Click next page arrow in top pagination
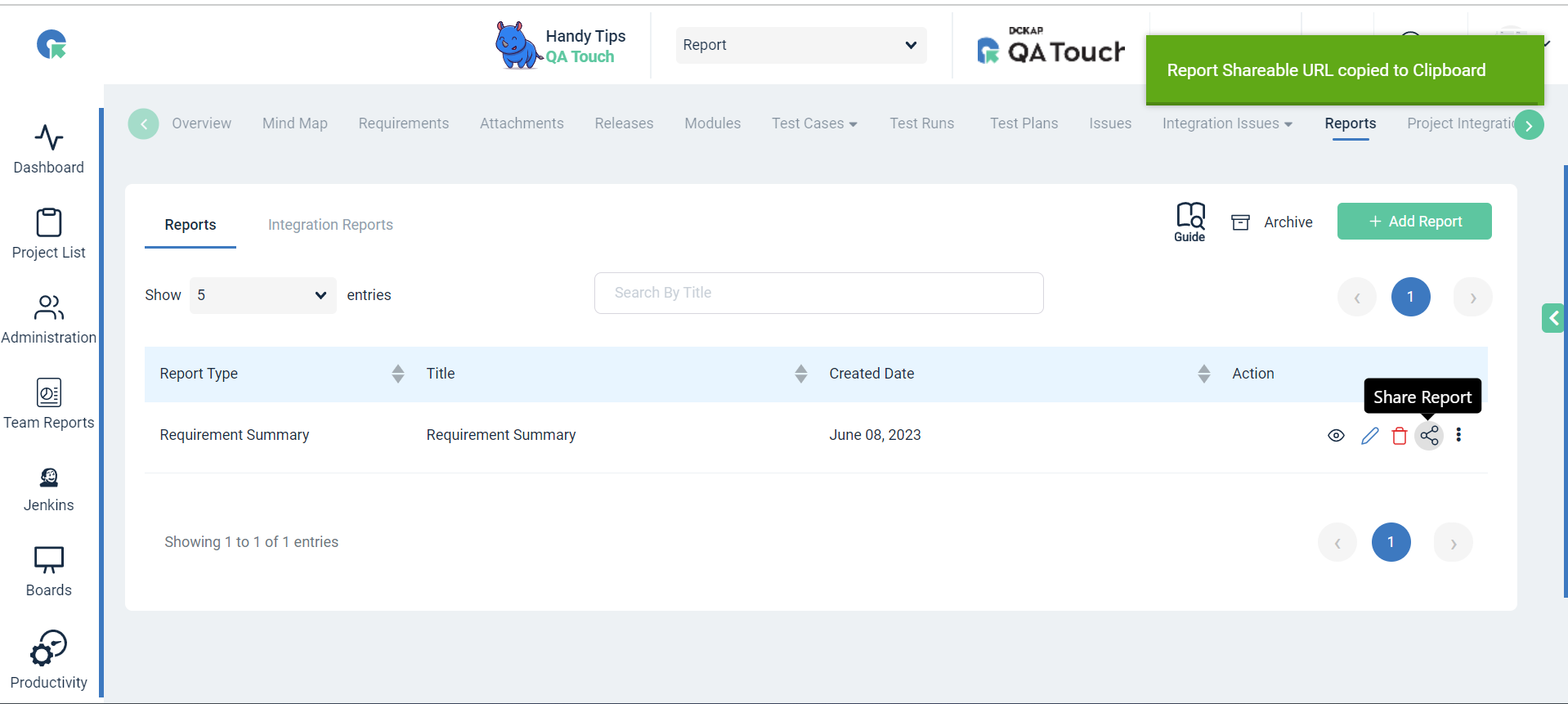Image resolution: width=1568 pixels, height=704 pixels. (x=1473, y=297)
